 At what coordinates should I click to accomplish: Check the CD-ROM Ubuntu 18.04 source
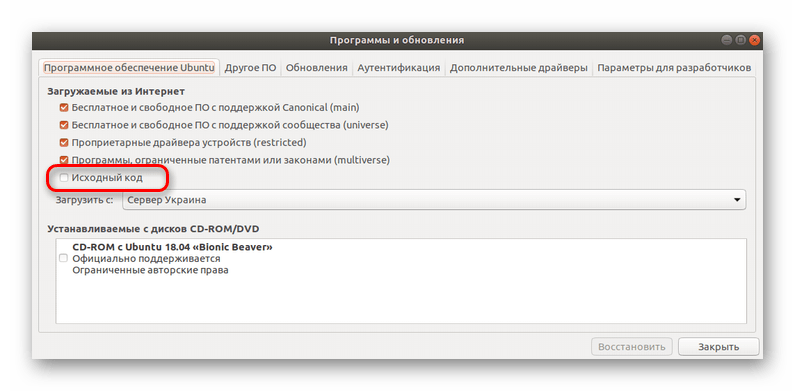pos(63,259)
